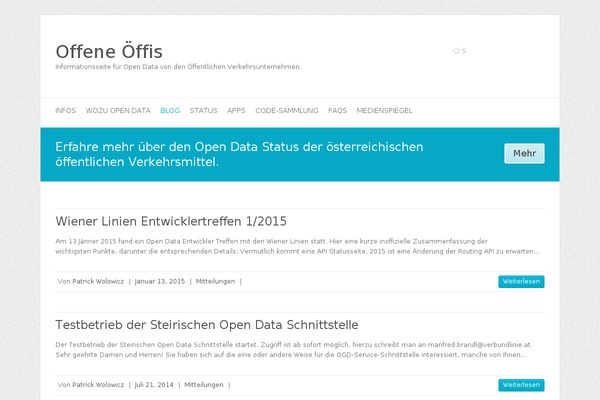Viewport: 600px width, 400px height.
Task: Open CODE-SAMMLUNG in the navigation
Action: 287,111
